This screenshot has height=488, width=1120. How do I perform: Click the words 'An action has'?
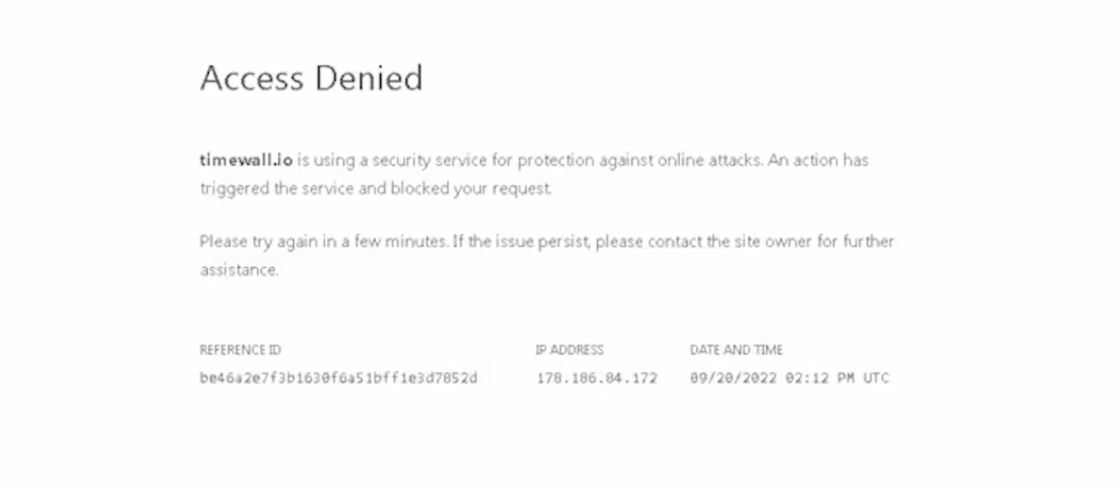click(x=819, y=160)
